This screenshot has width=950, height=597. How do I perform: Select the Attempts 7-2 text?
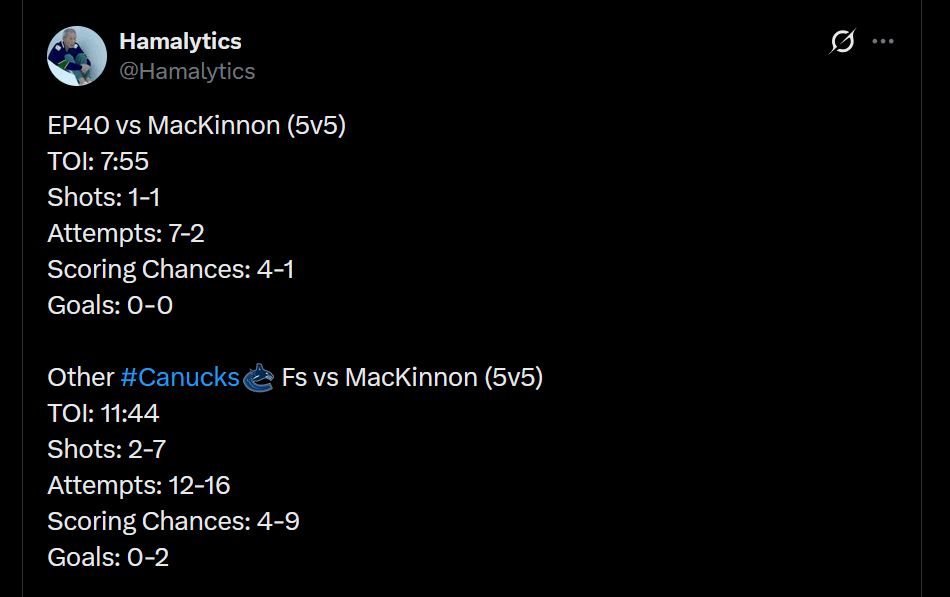click(x=124, y=233)
